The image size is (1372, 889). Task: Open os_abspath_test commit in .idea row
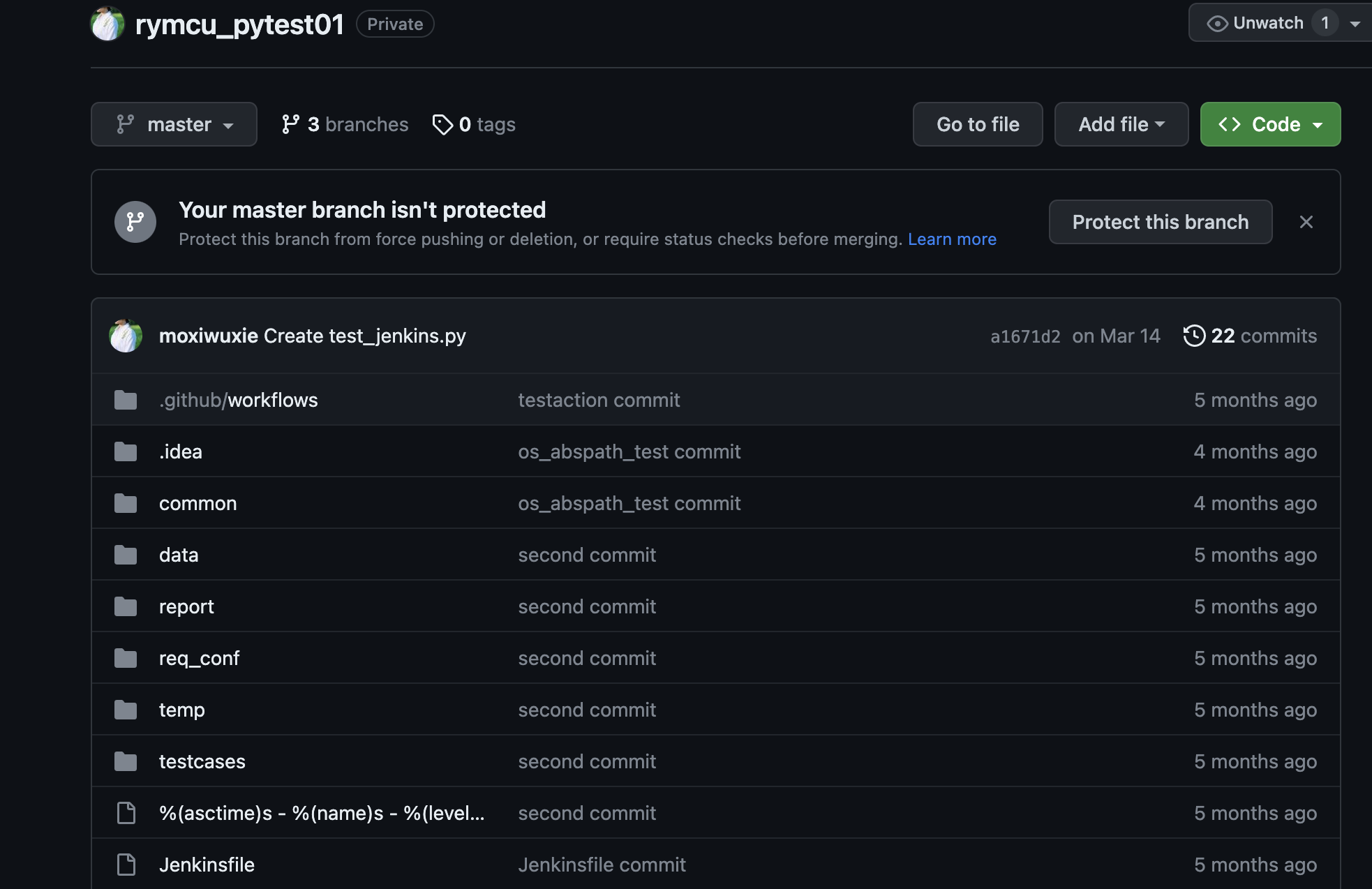coord(629,451)
